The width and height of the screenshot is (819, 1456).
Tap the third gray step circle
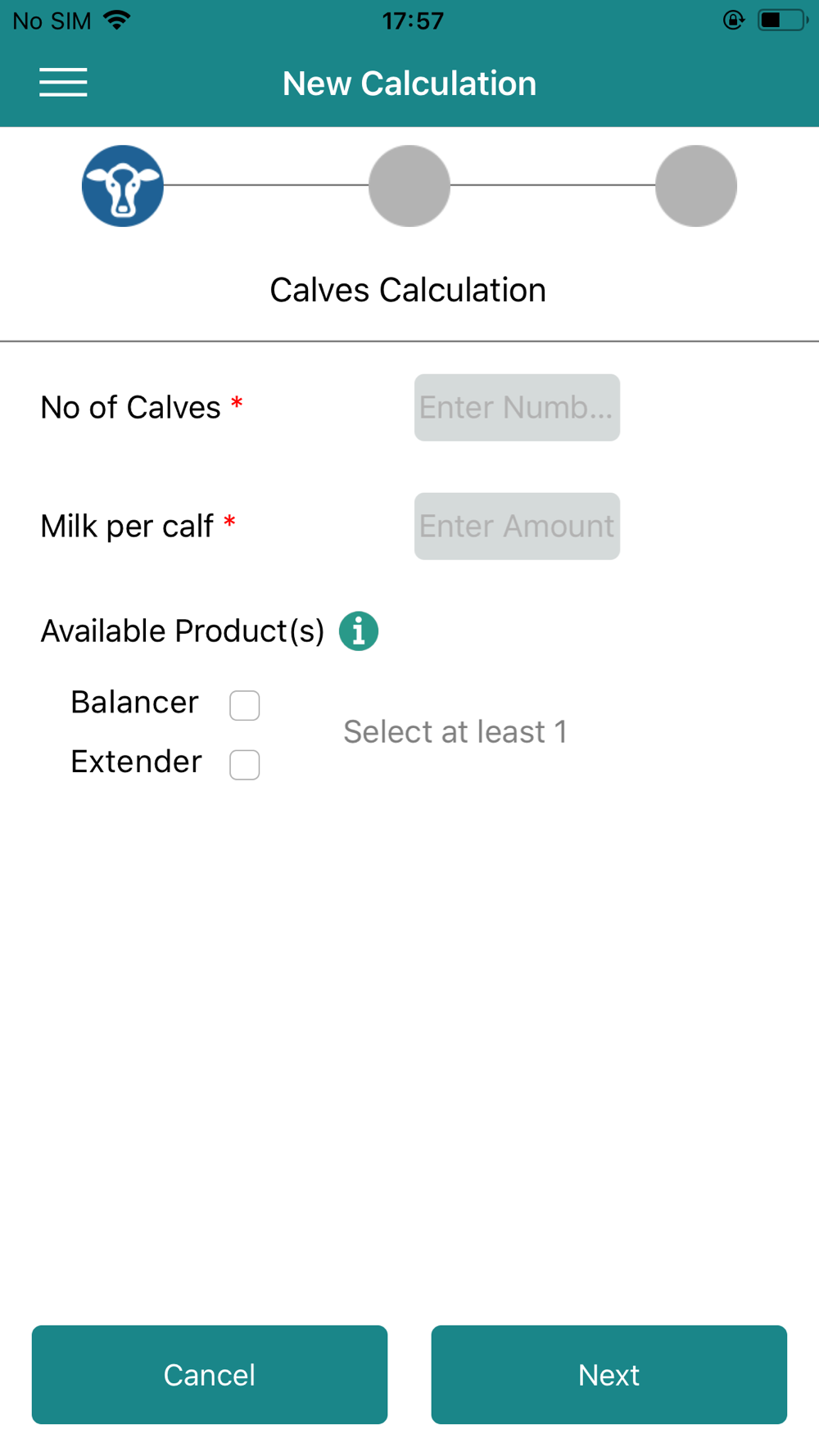pos(696,186)
